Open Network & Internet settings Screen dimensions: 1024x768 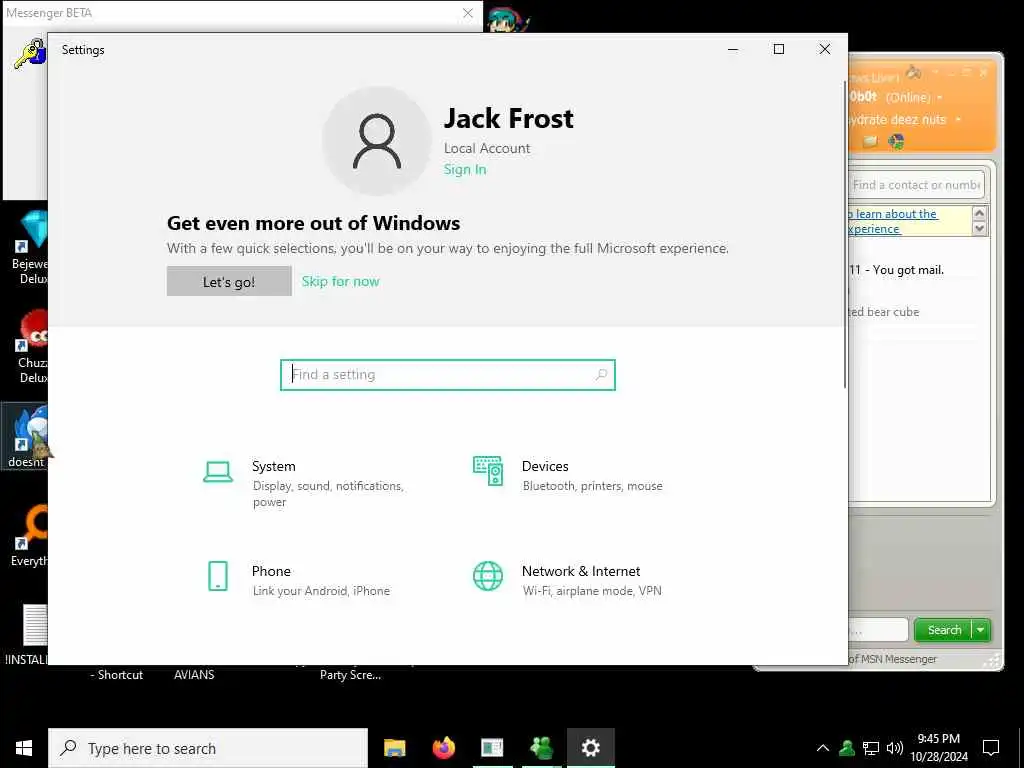(x=567, y=579)
